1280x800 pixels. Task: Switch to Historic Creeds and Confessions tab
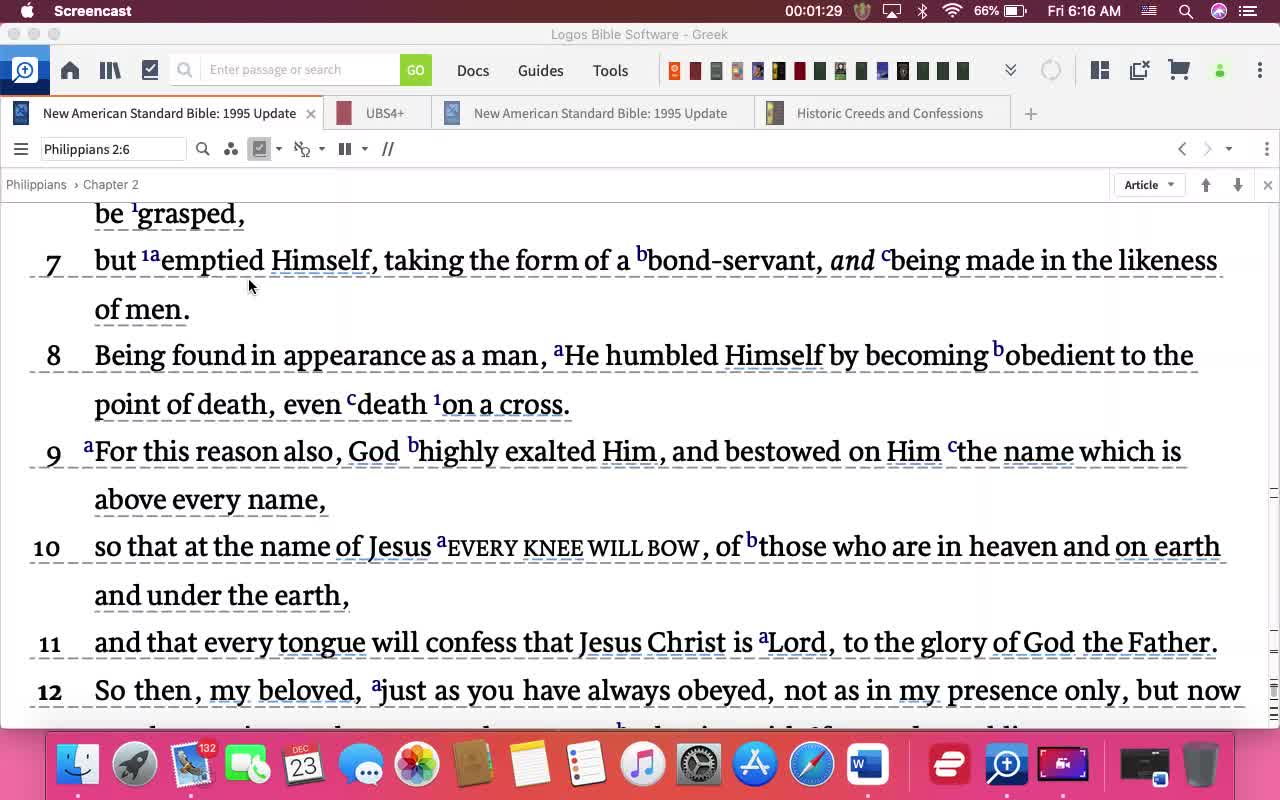point(883,114)
